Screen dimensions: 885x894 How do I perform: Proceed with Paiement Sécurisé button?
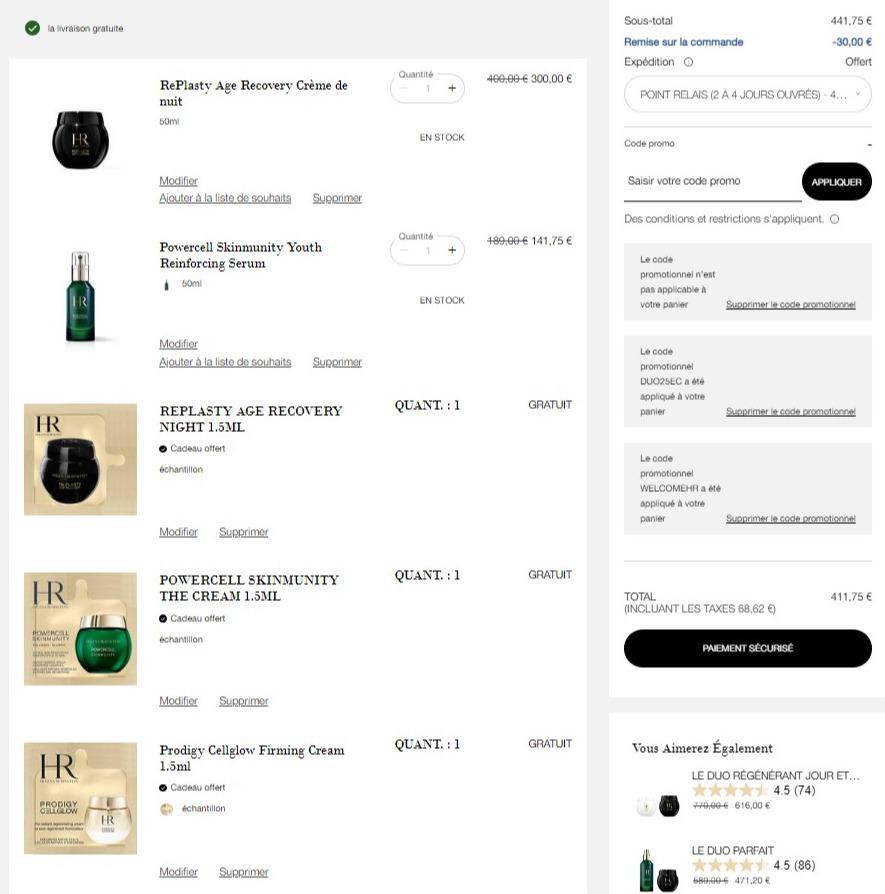tap(748, 648)
